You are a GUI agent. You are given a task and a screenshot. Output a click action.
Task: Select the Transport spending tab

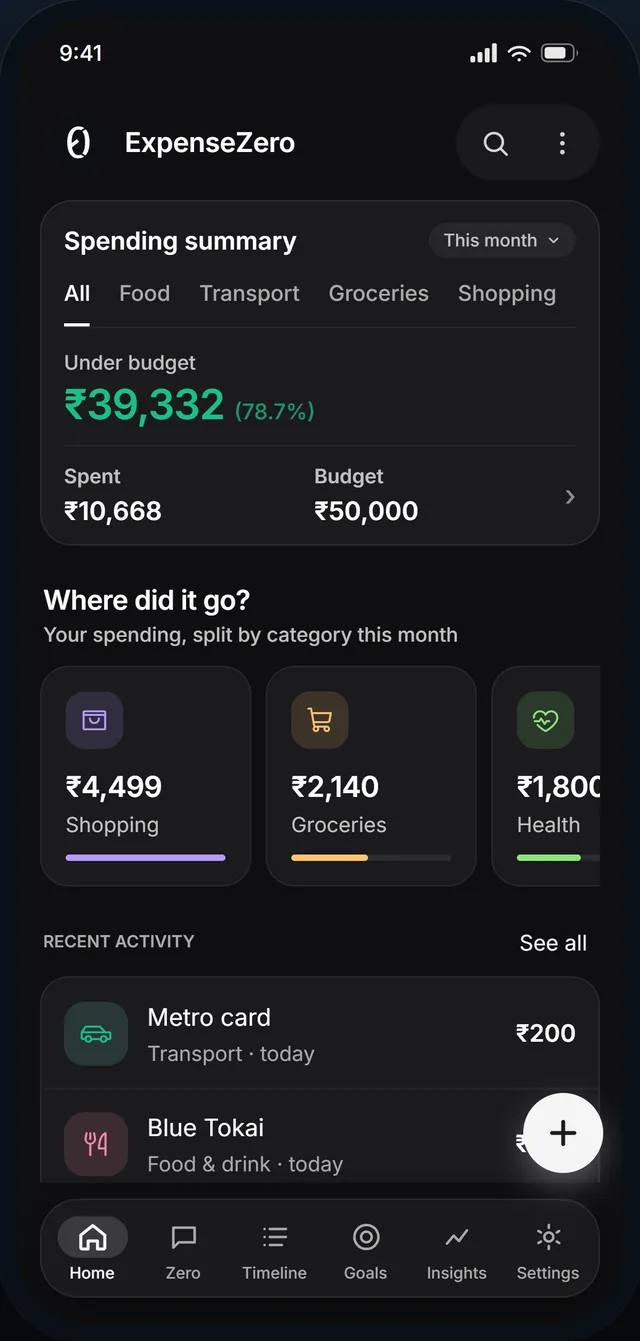coord(249,293)
